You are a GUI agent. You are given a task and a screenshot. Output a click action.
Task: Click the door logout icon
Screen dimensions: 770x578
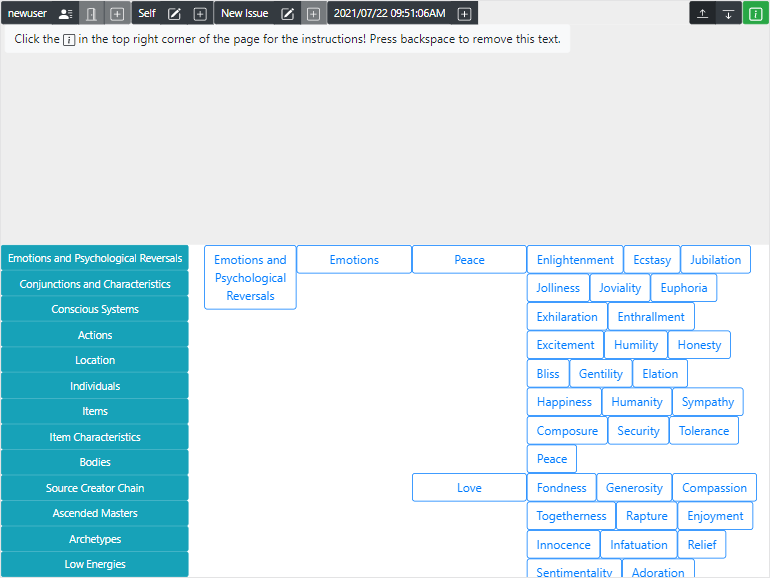tap(92, 14)
